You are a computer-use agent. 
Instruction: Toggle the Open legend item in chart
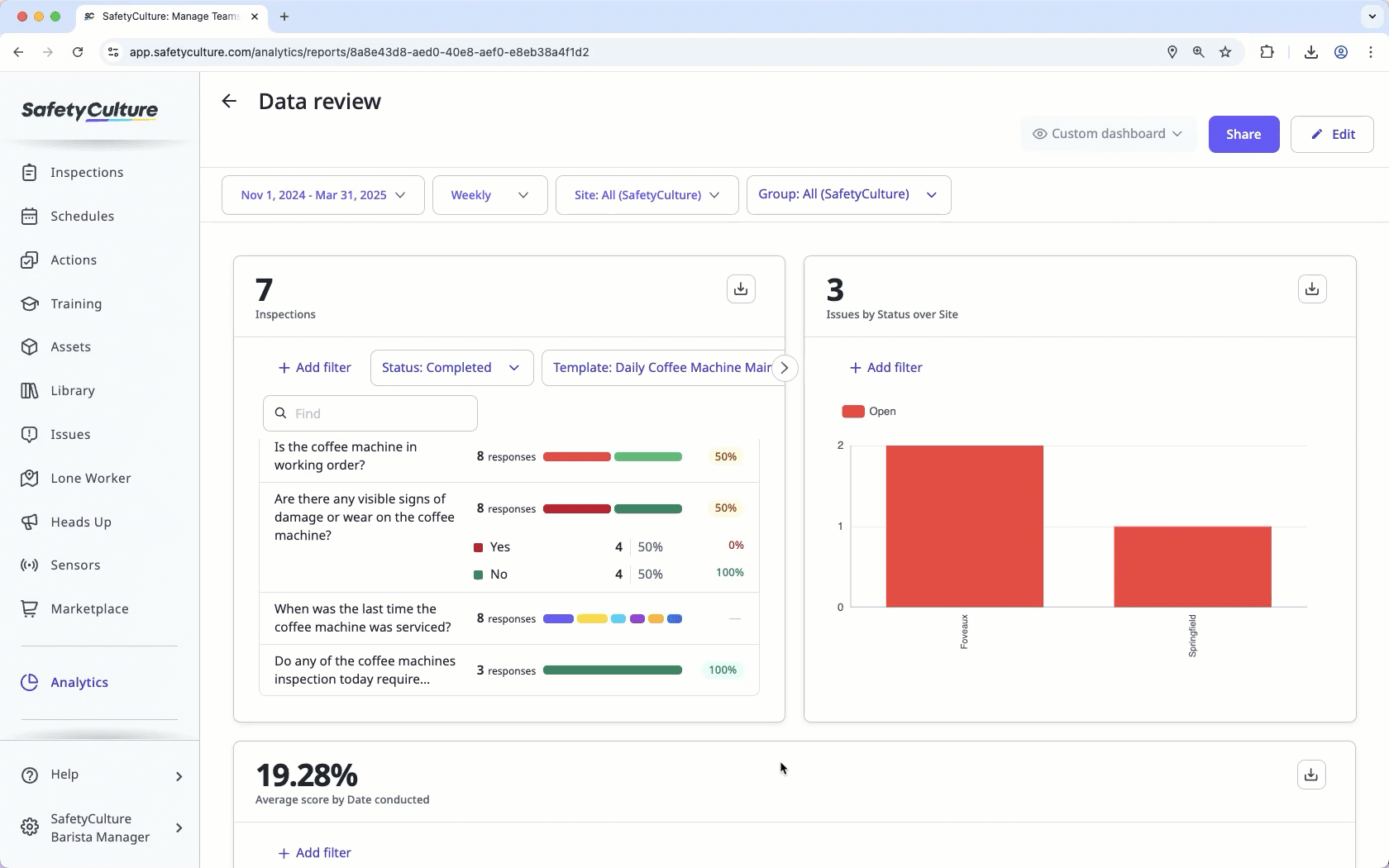[869, 412]
